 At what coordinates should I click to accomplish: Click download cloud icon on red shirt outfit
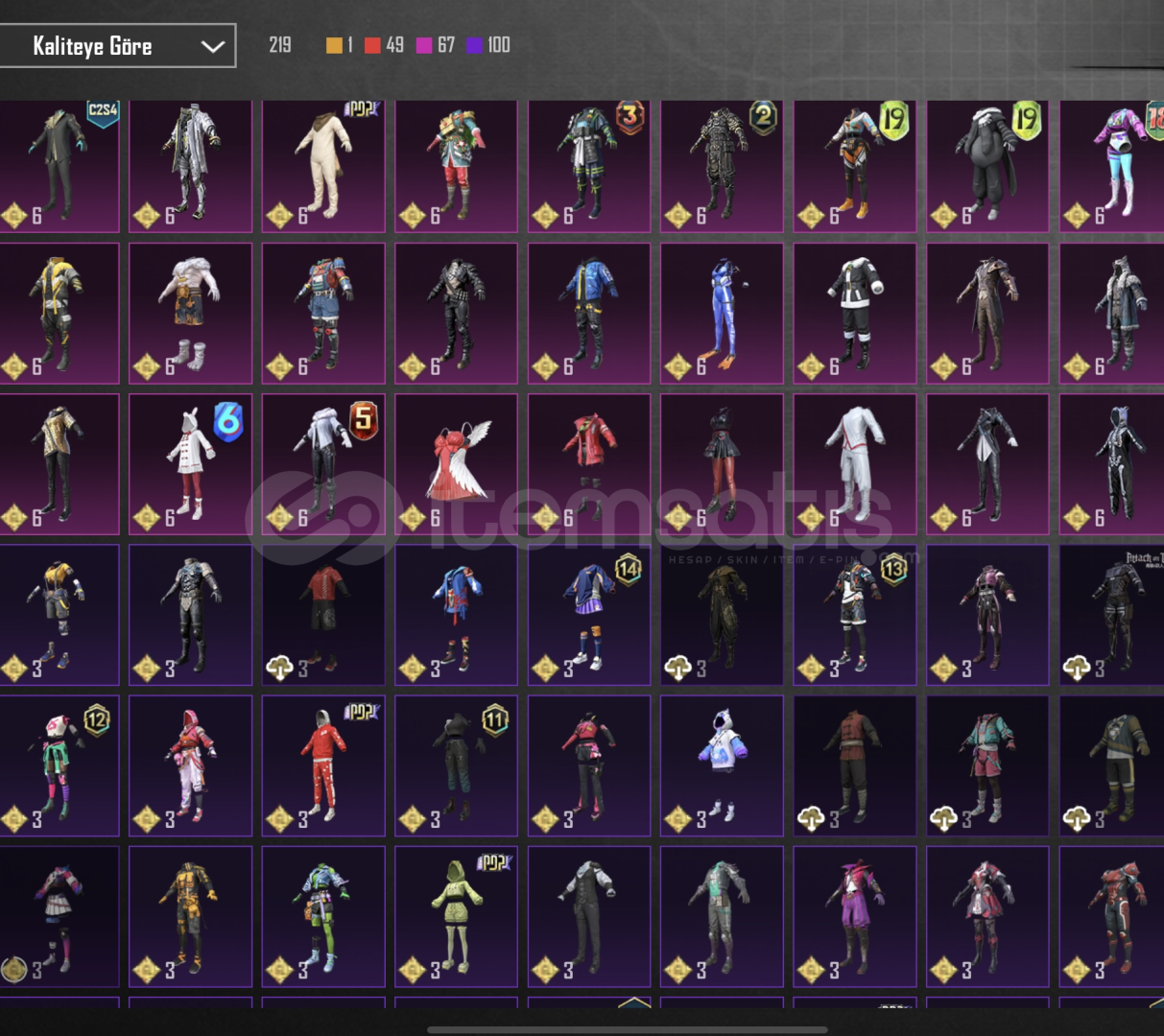279,668
